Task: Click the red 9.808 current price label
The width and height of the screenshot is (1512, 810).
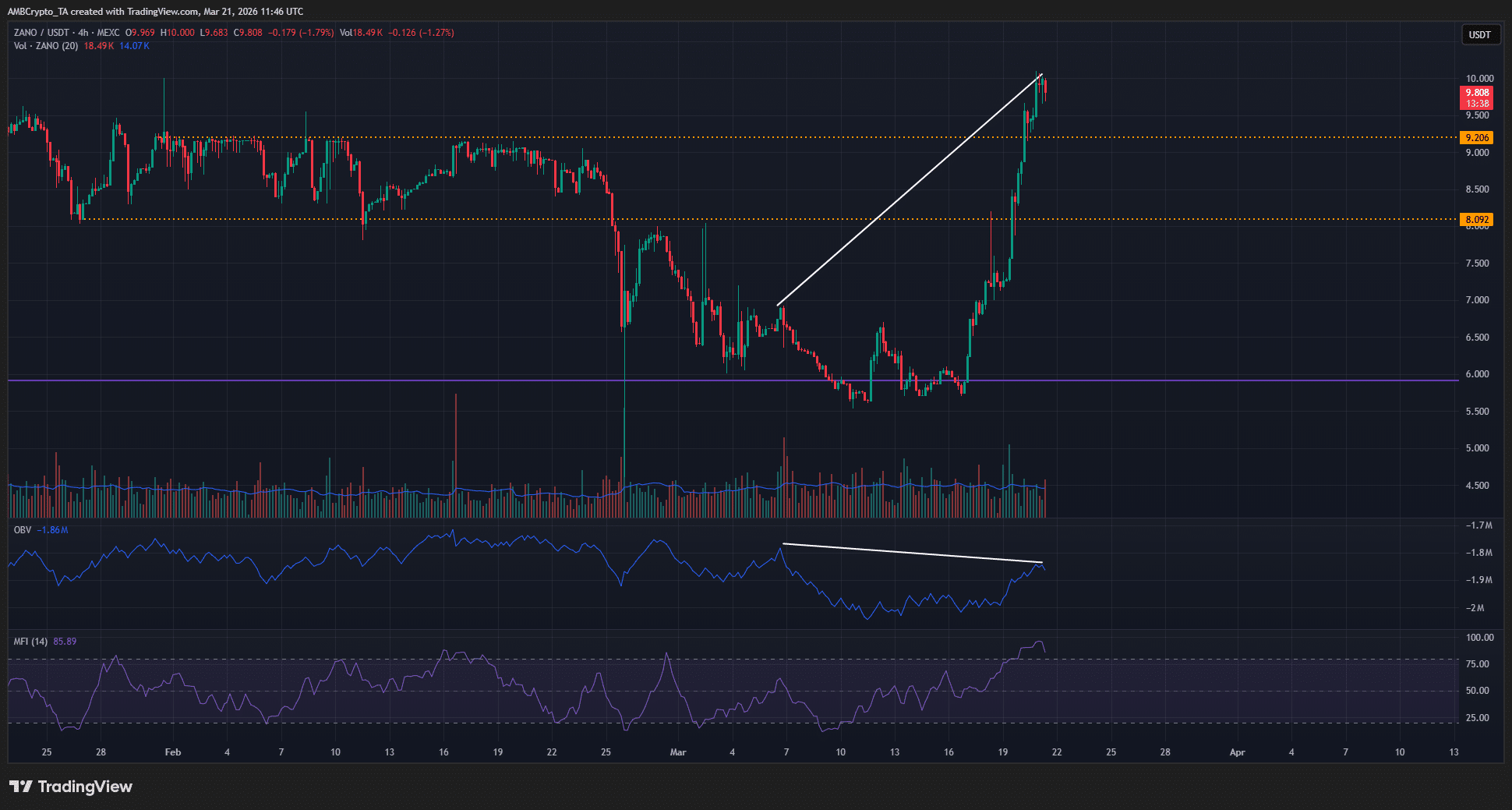Action: point(1477,91)
